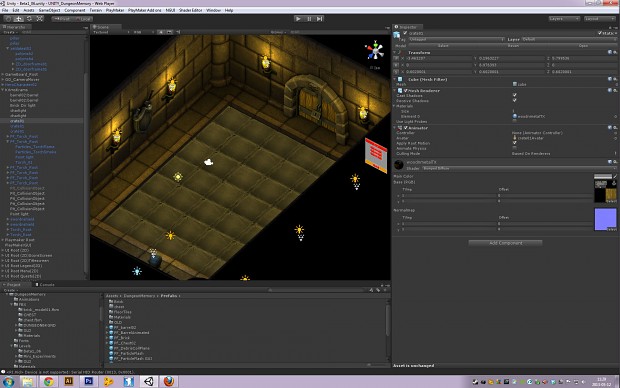Screen dimensions: 620x388
Task: Open the Textured draw mode dropdown
Action: [x=111, y=32]
